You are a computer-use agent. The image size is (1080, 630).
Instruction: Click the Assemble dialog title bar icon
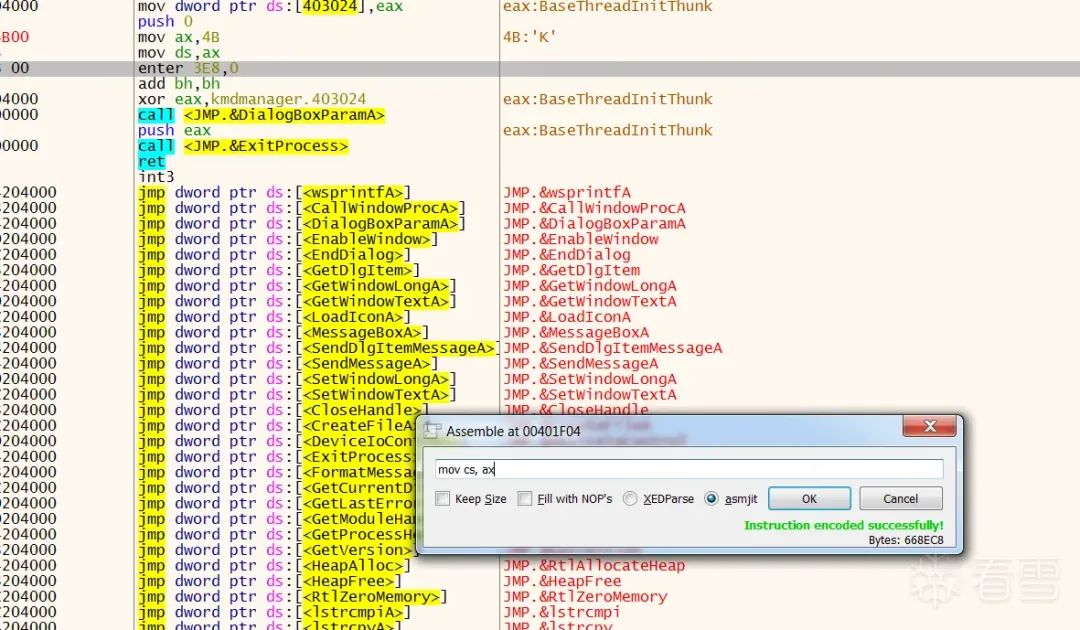pos(432,431)
